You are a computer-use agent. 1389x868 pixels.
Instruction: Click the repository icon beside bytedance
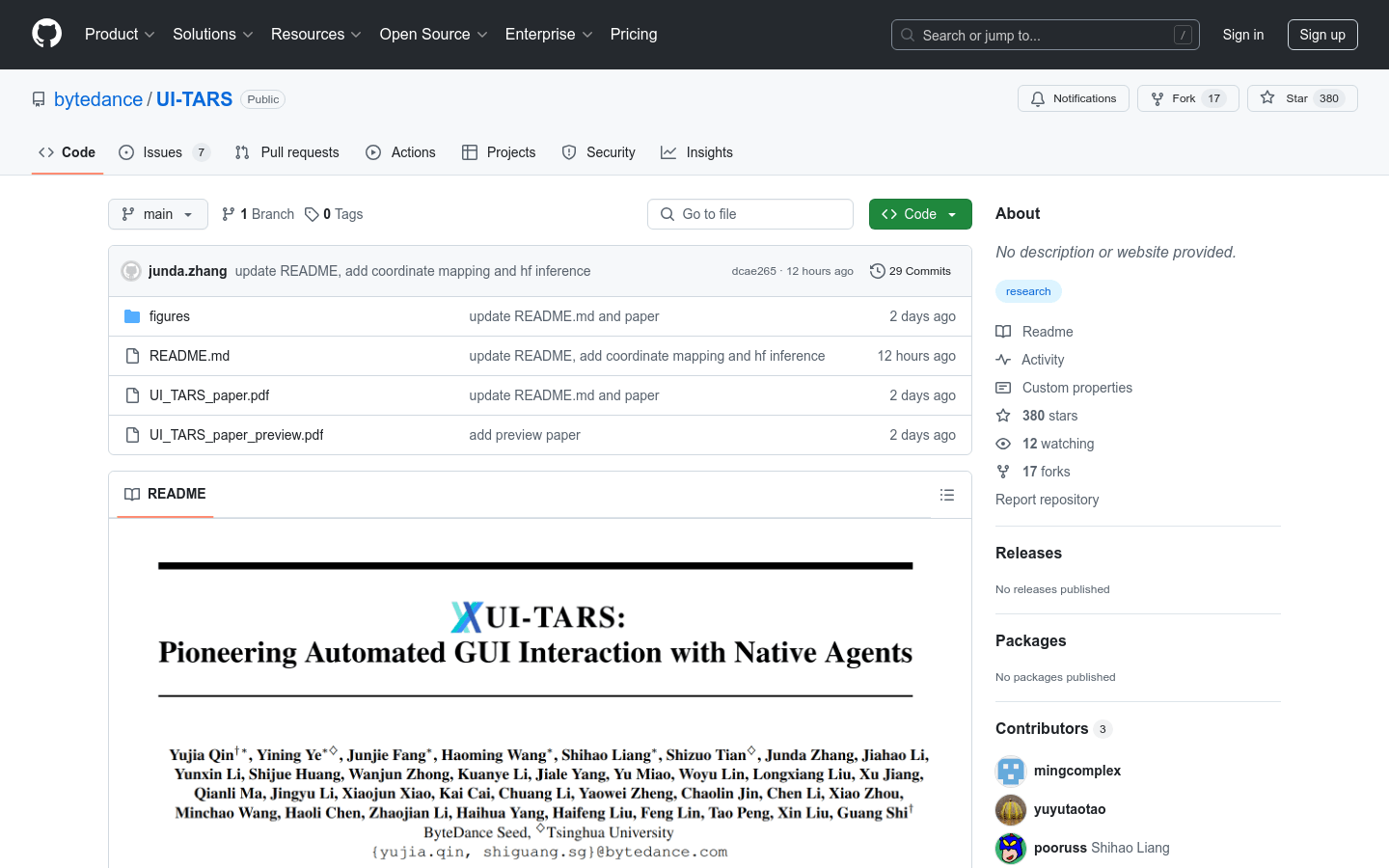(x=39, y=99)
